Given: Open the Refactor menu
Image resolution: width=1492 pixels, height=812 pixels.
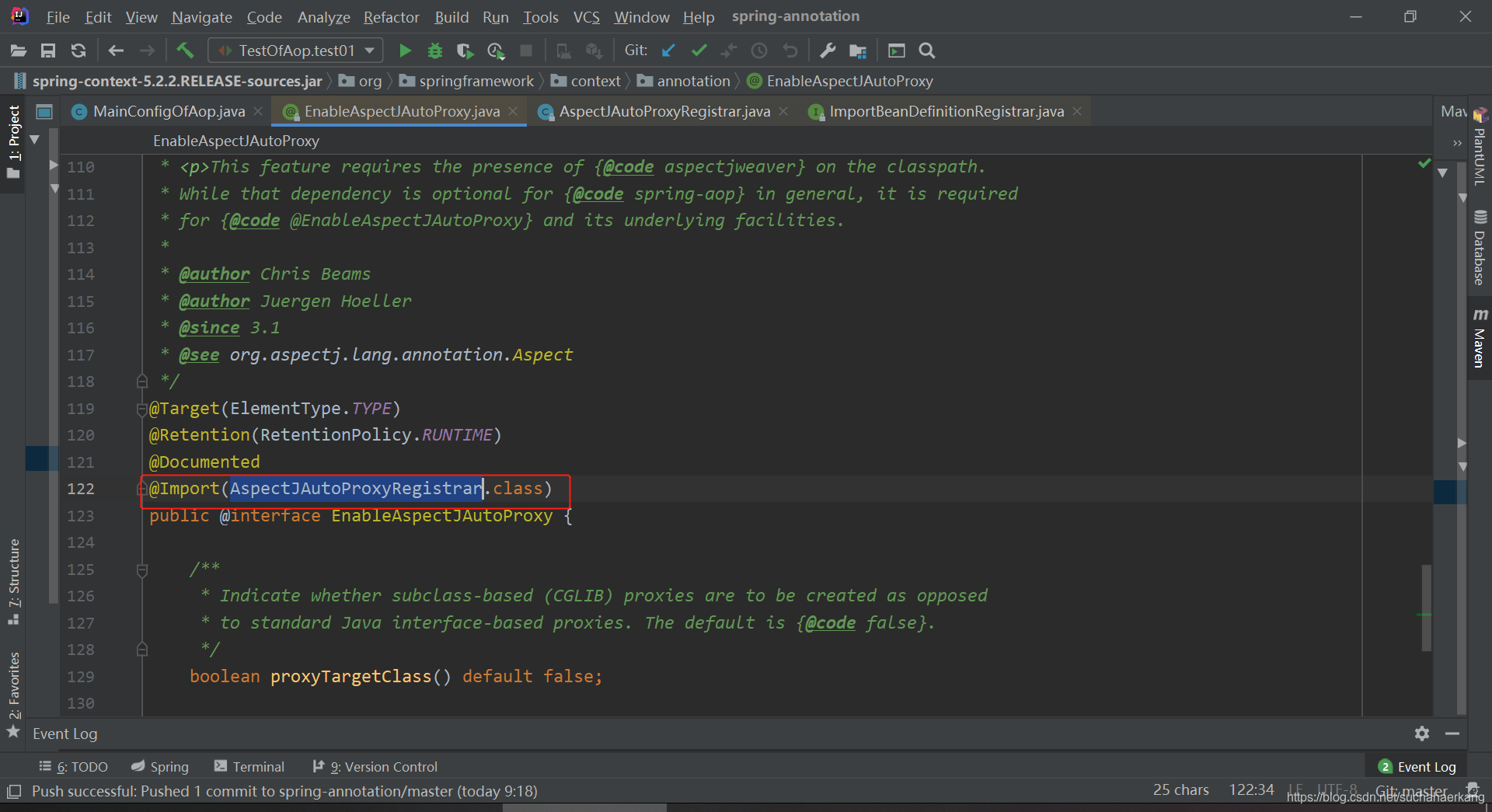Looking at the screenshot, I should tap(392, 16).
